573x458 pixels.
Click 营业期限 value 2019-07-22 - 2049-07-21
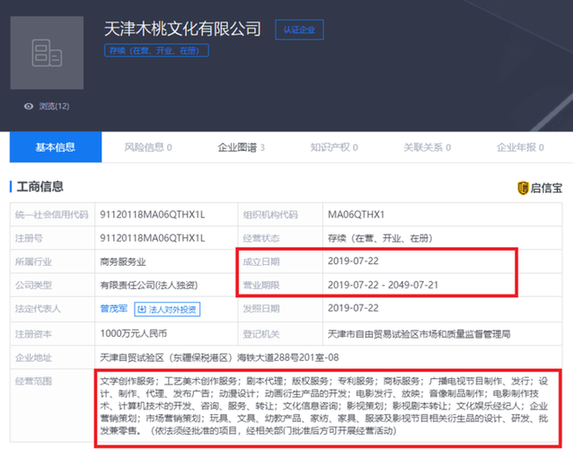[x=383, y=285]
